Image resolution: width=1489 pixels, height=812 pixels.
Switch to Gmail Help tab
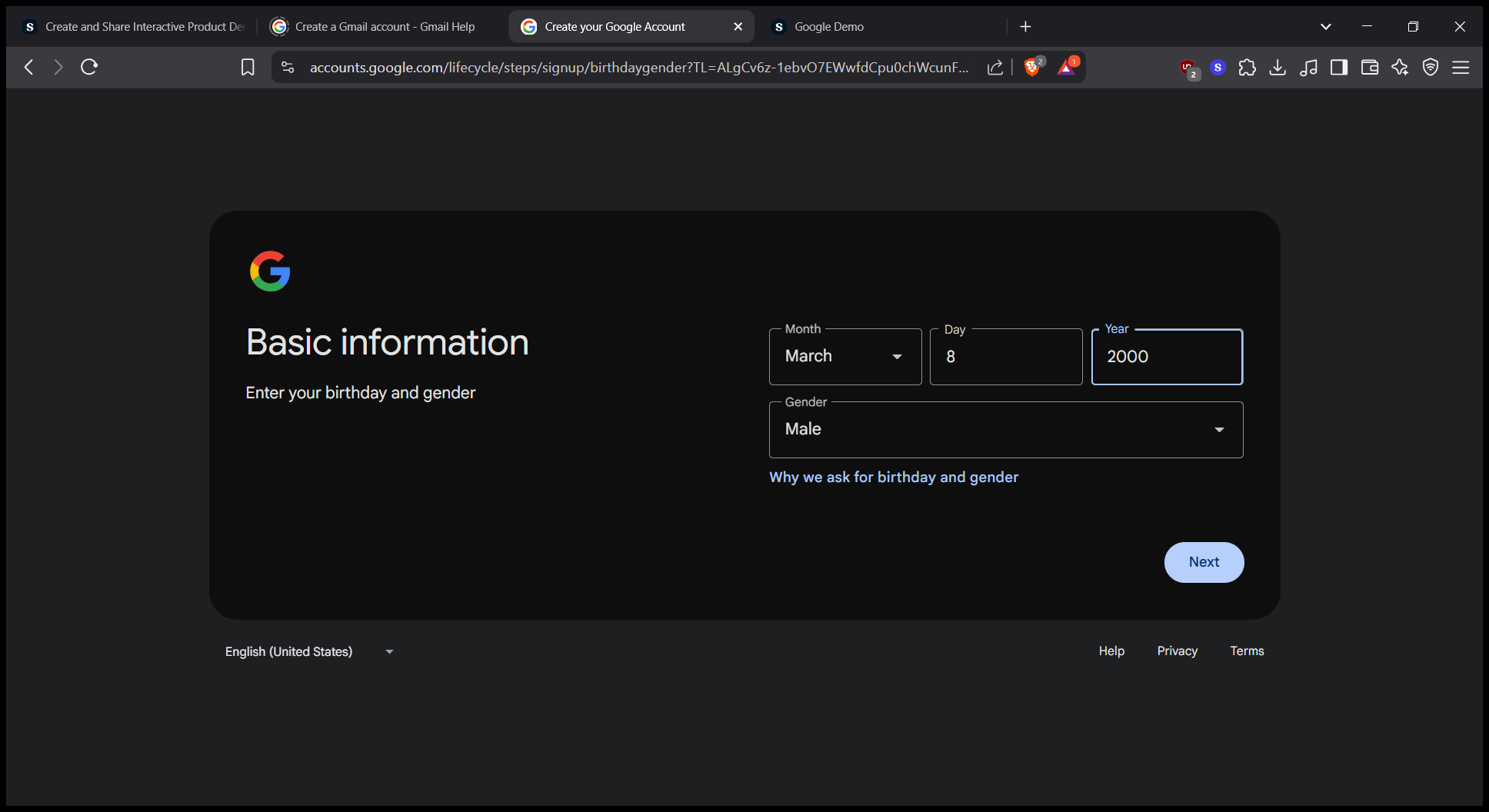click(x=379, y=27)
